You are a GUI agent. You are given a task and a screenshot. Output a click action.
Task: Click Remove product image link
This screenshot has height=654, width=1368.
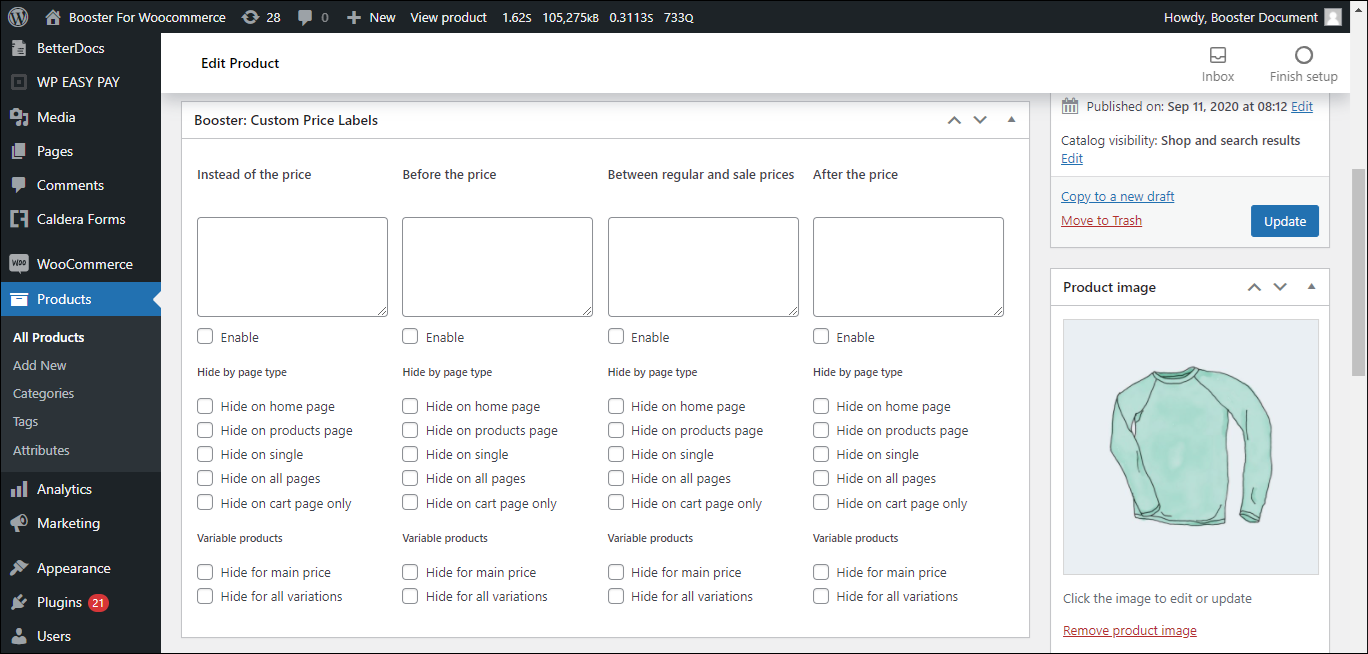click(1130, 630)
